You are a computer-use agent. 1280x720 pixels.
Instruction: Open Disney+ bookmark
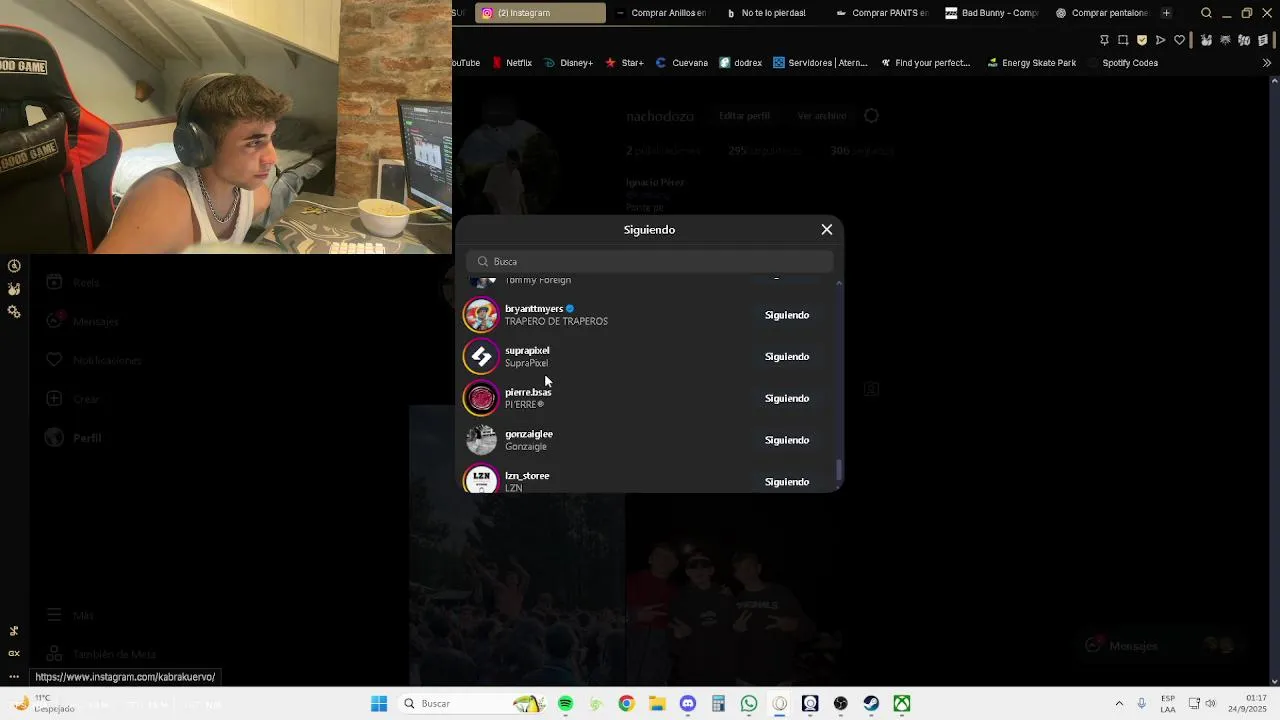point(568,63)
